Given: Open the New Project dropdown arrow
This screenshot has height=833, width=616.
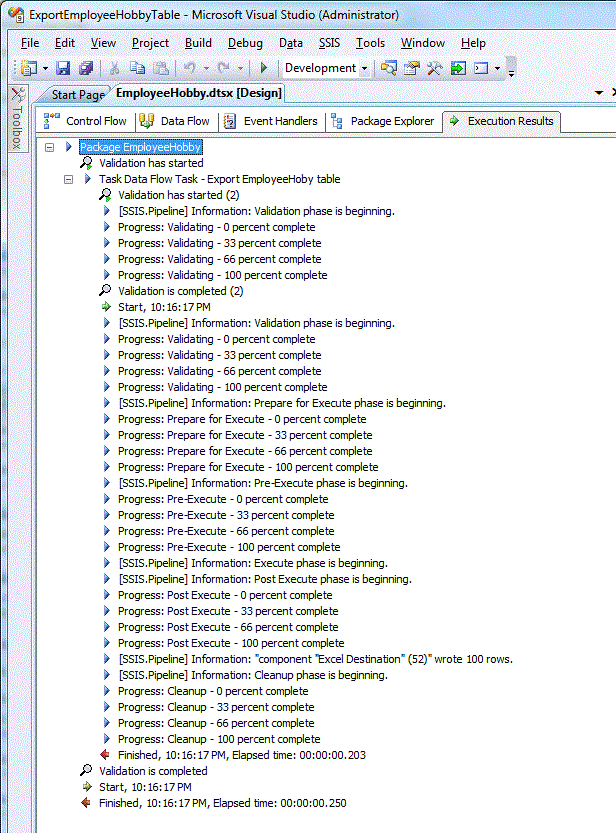Looking at the screenshot, I should coord(45,69).
